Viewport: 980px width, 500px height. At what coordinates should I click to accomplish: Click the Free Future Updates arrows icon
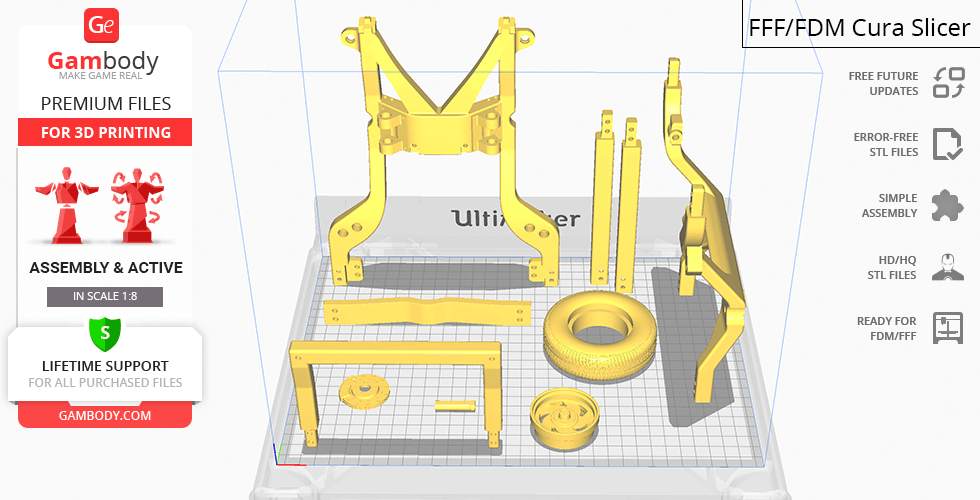tap(948, 83)
